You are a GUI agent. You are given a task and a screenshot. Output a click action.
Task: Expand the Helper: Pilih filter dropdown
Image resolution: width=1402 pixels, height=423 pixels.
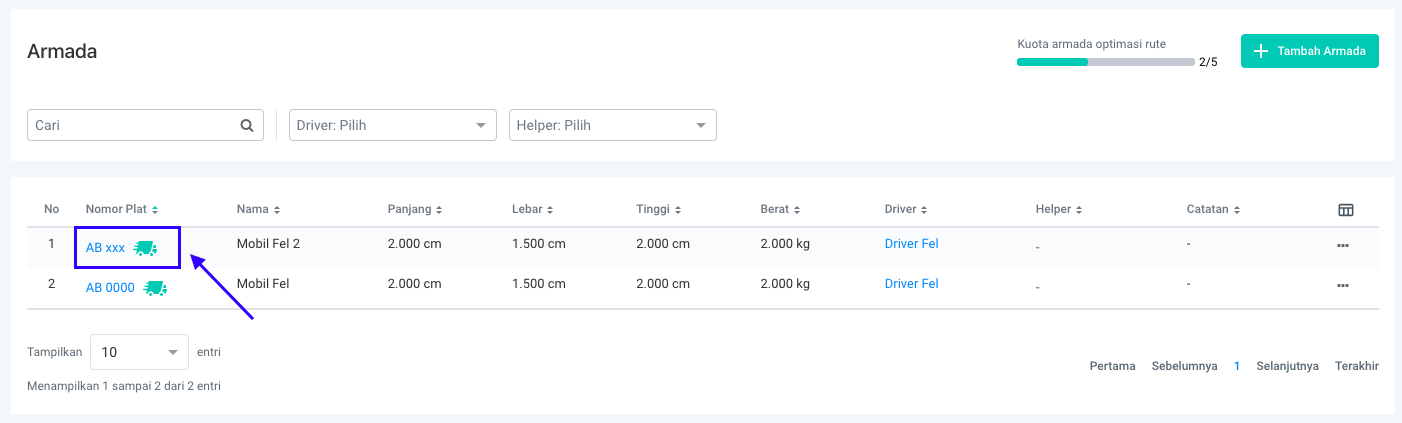pos(612,126)
